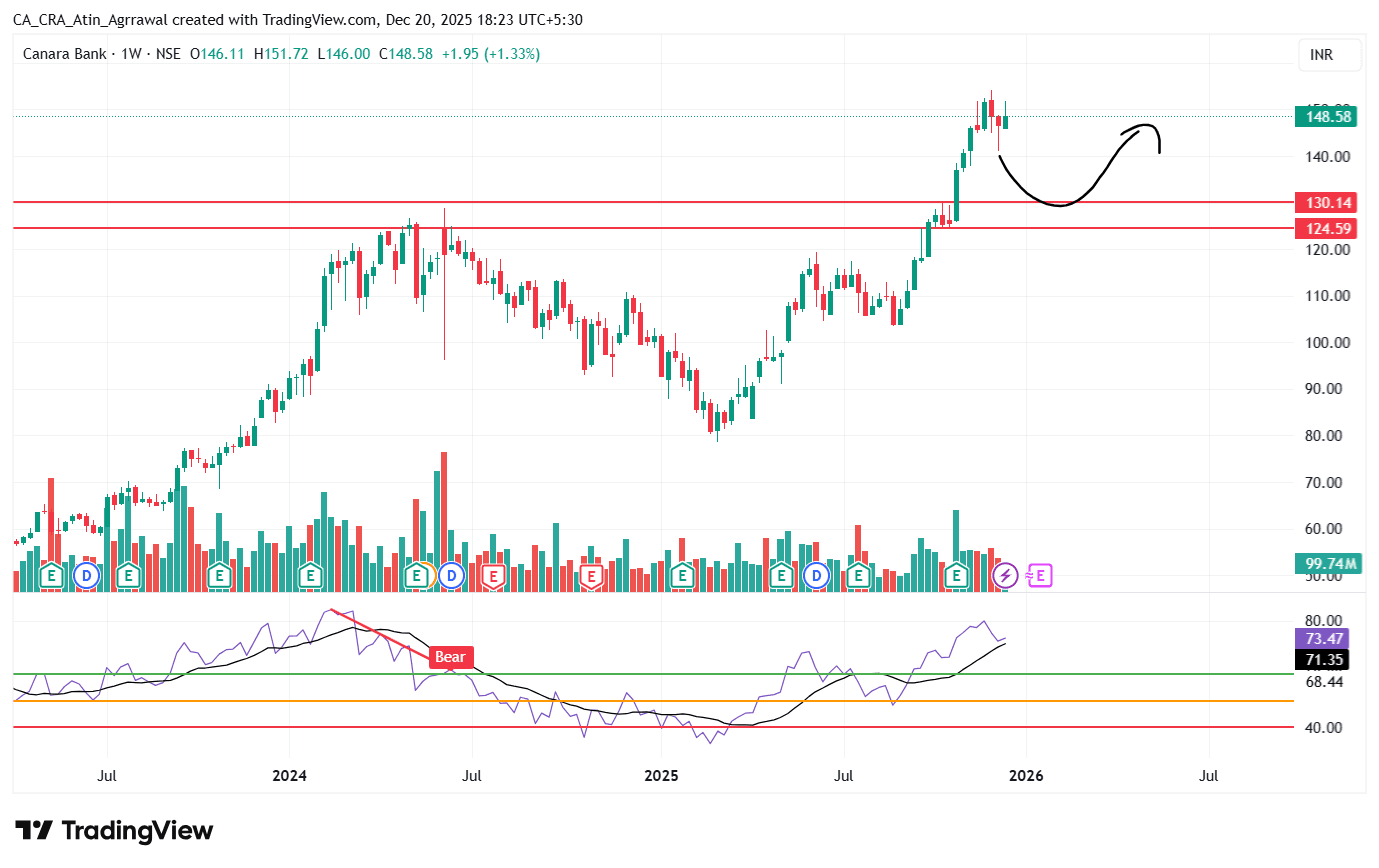Click the chart attribution header text

coord(298,19)
